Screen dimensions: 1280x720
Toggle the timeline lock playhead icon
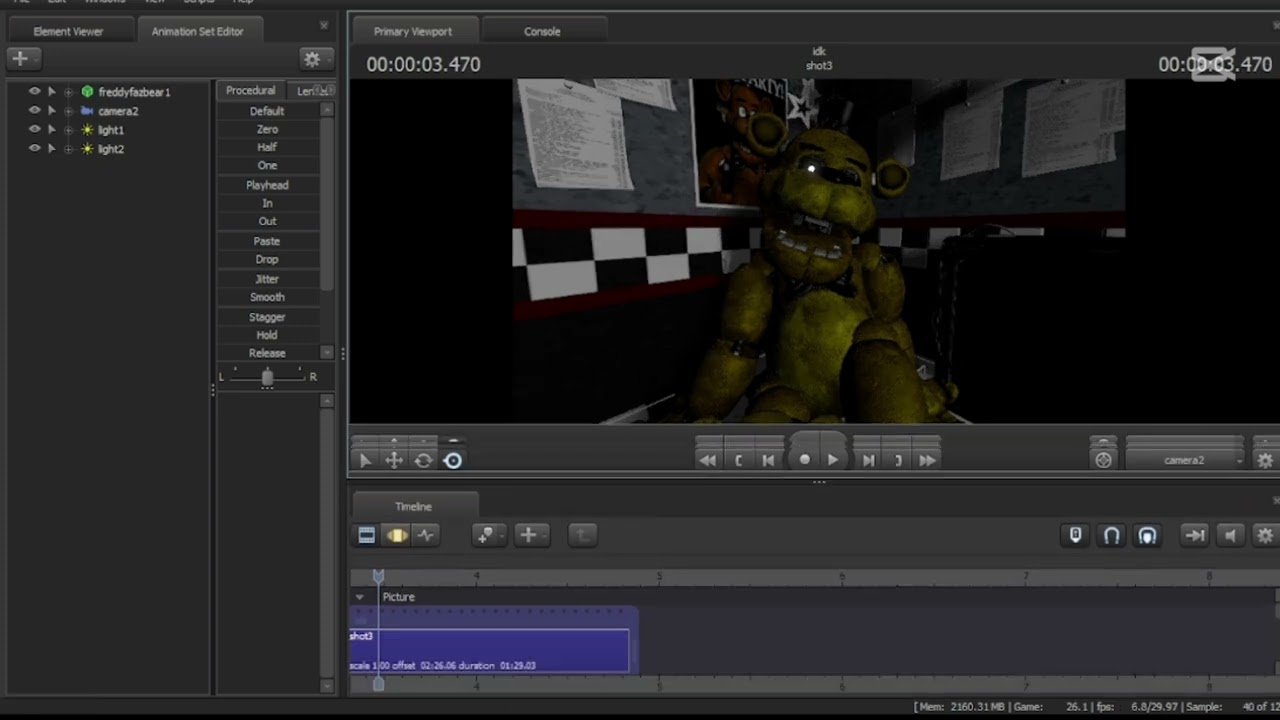1075,536
